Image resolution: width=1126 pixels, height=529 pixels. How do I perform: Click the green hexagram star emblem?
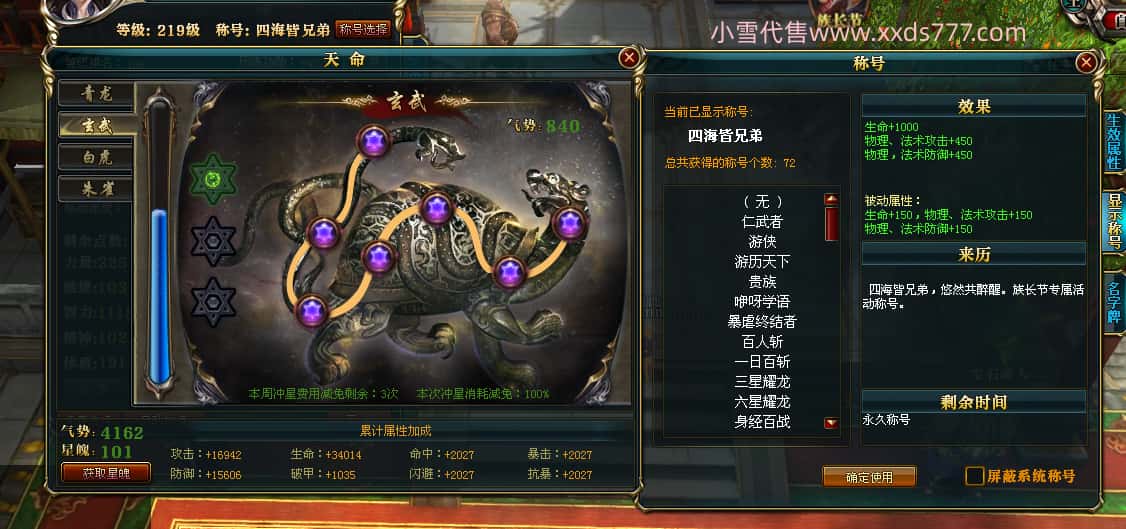[x=213, y=179]
